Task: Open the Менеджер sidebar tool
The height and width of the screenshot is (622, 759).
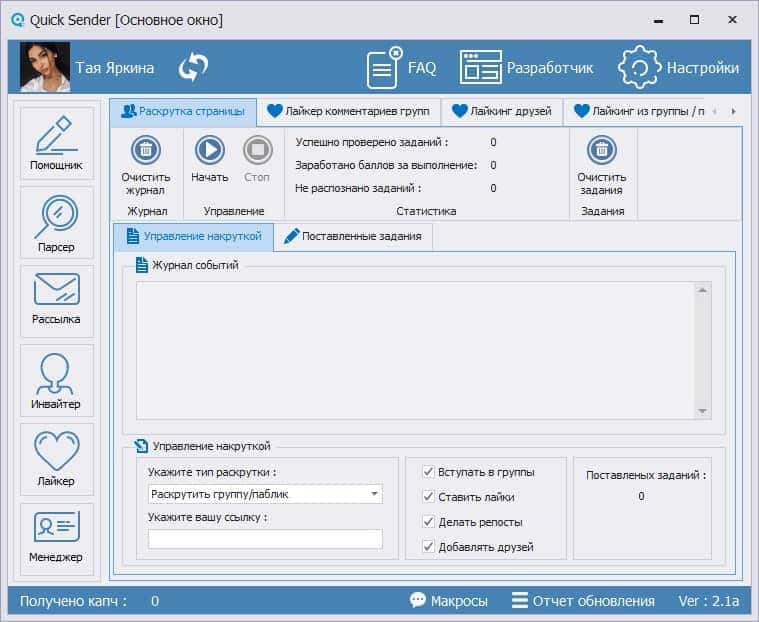Action: [57, 539]
